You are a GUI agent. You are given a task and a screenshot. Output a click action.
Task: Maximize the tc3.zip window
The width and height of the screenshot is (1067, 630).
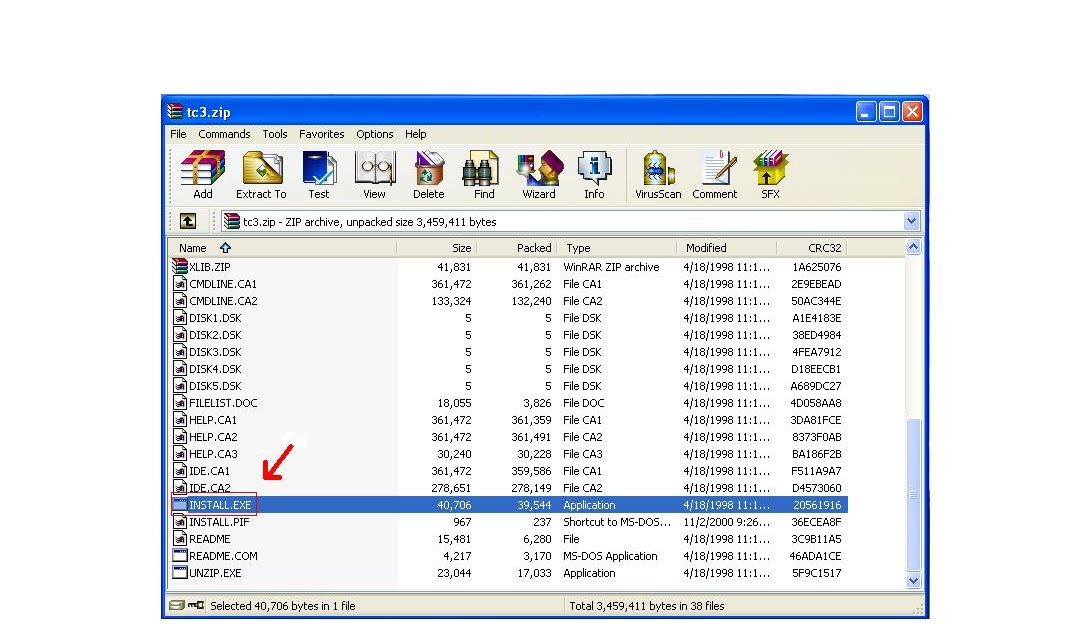889,112
